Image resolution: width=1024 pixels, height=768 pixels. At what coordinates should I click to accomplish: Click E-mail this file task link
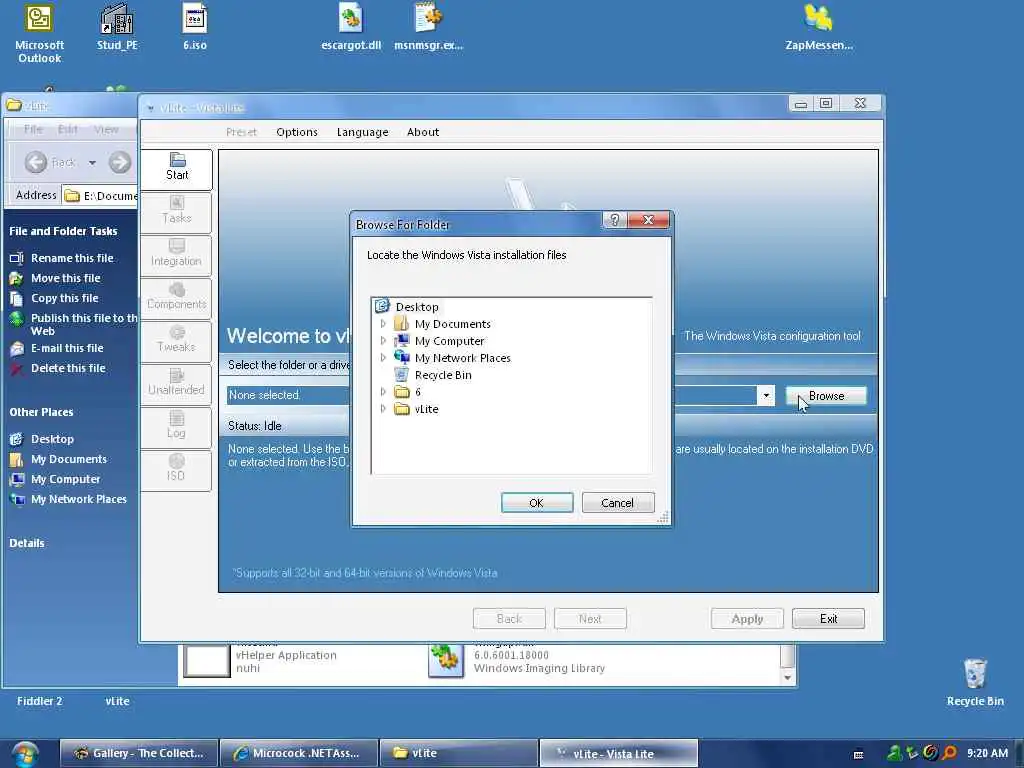tap(67, 348)
